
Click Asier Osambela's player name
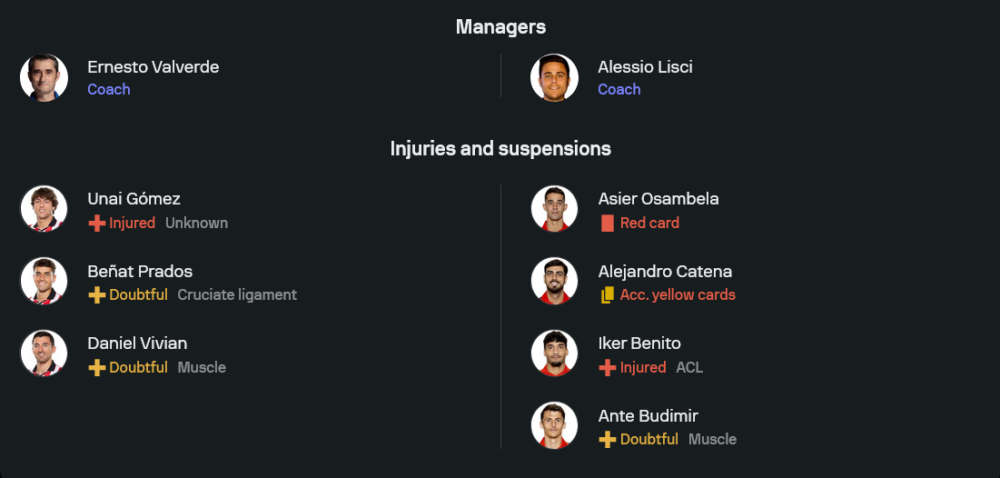[658, 199]
